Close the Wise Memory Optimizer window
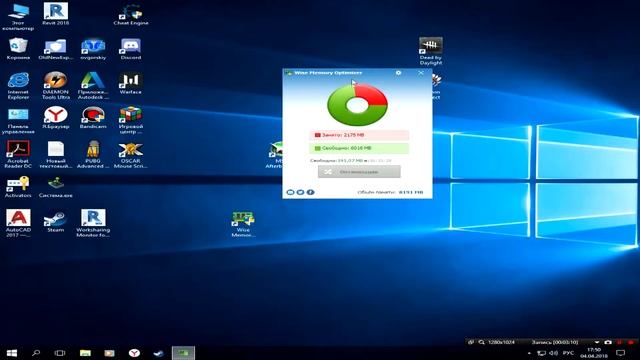The width and height of the screenshot is (640, 360). click(x=421, y=73)
